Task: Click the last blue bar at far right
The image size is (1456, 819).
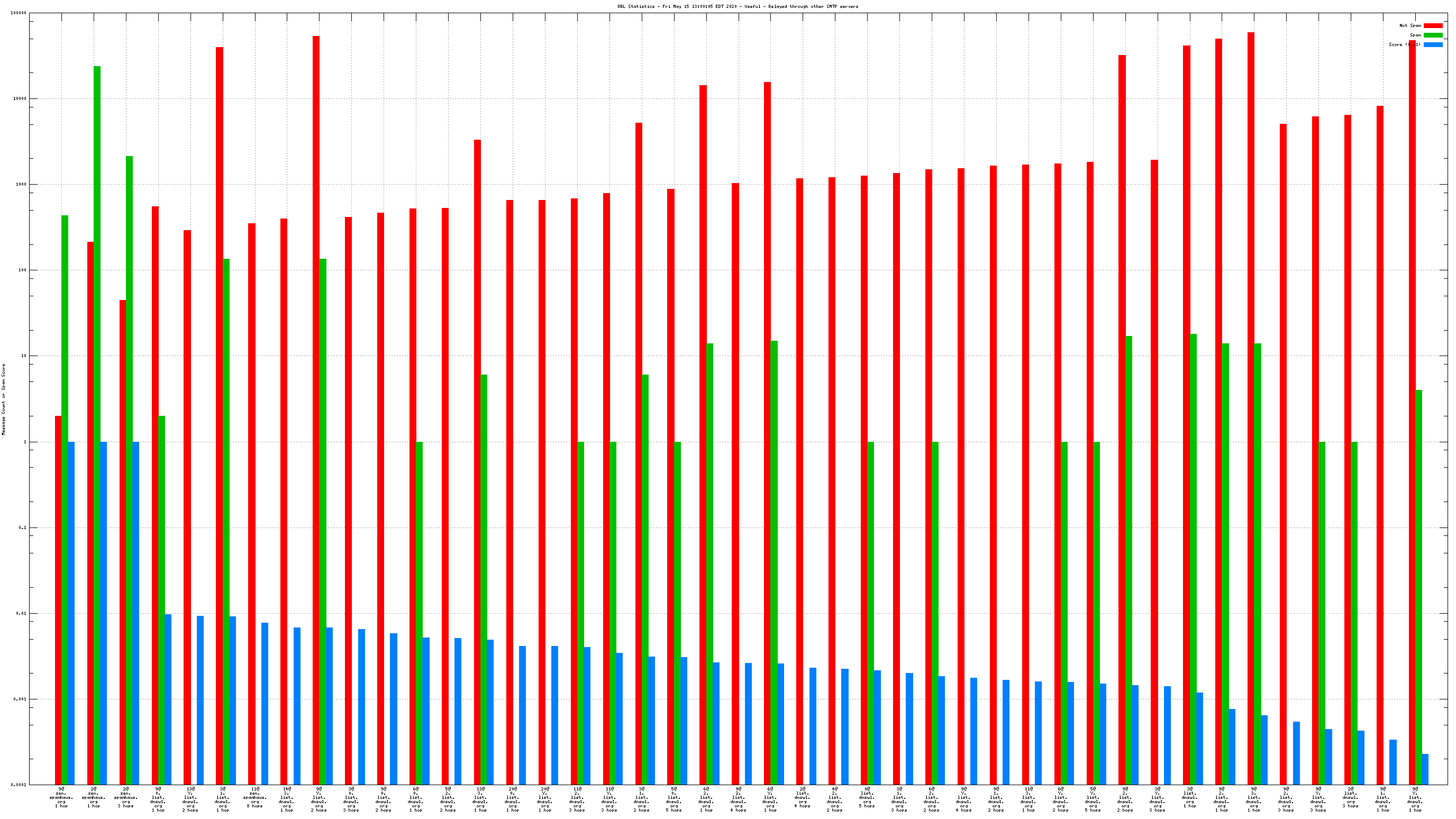Action: 1425,769
